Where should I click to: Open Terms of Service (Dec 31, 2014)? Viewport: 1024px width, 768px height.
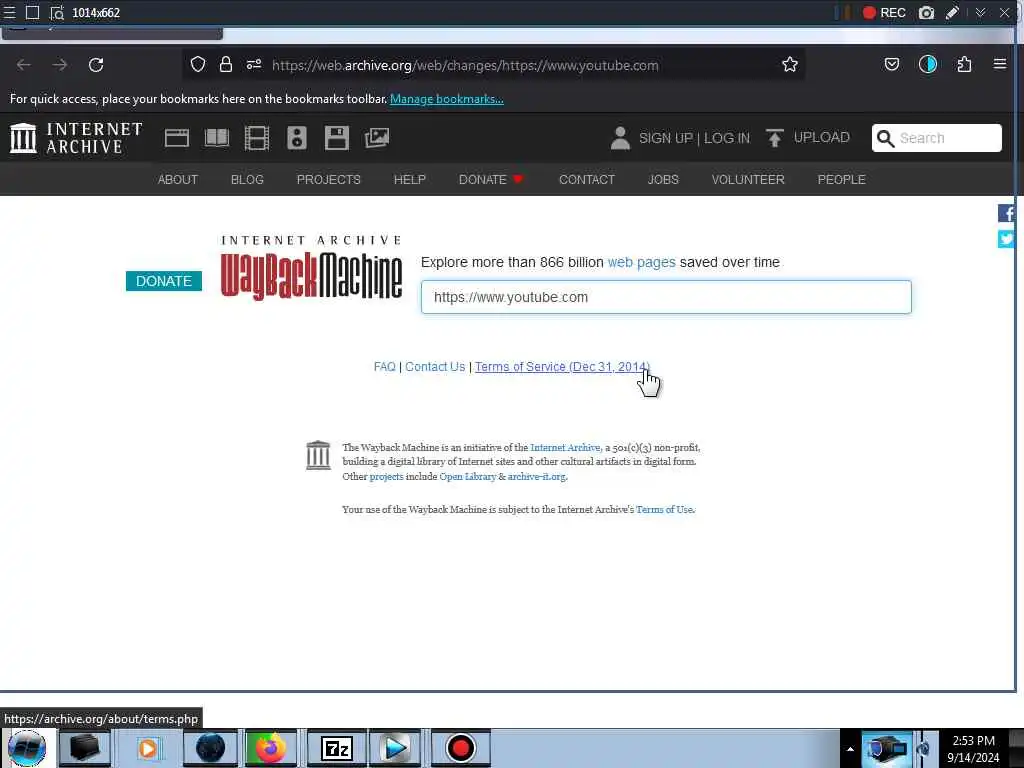(562, 366)
